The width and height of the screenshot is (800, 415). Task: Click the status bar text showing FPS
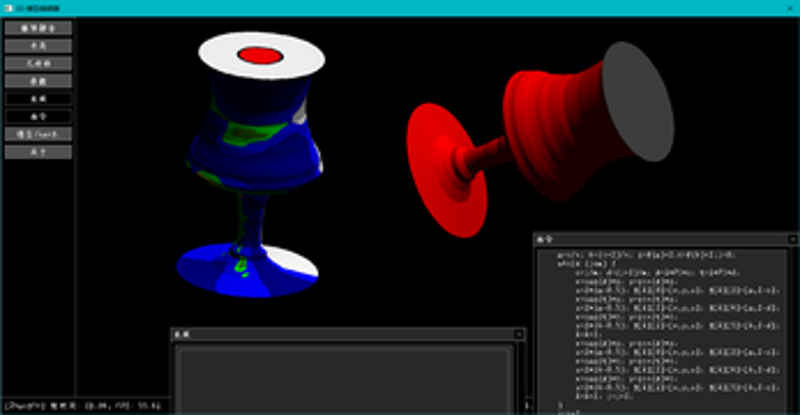click(x=83, y=406)
